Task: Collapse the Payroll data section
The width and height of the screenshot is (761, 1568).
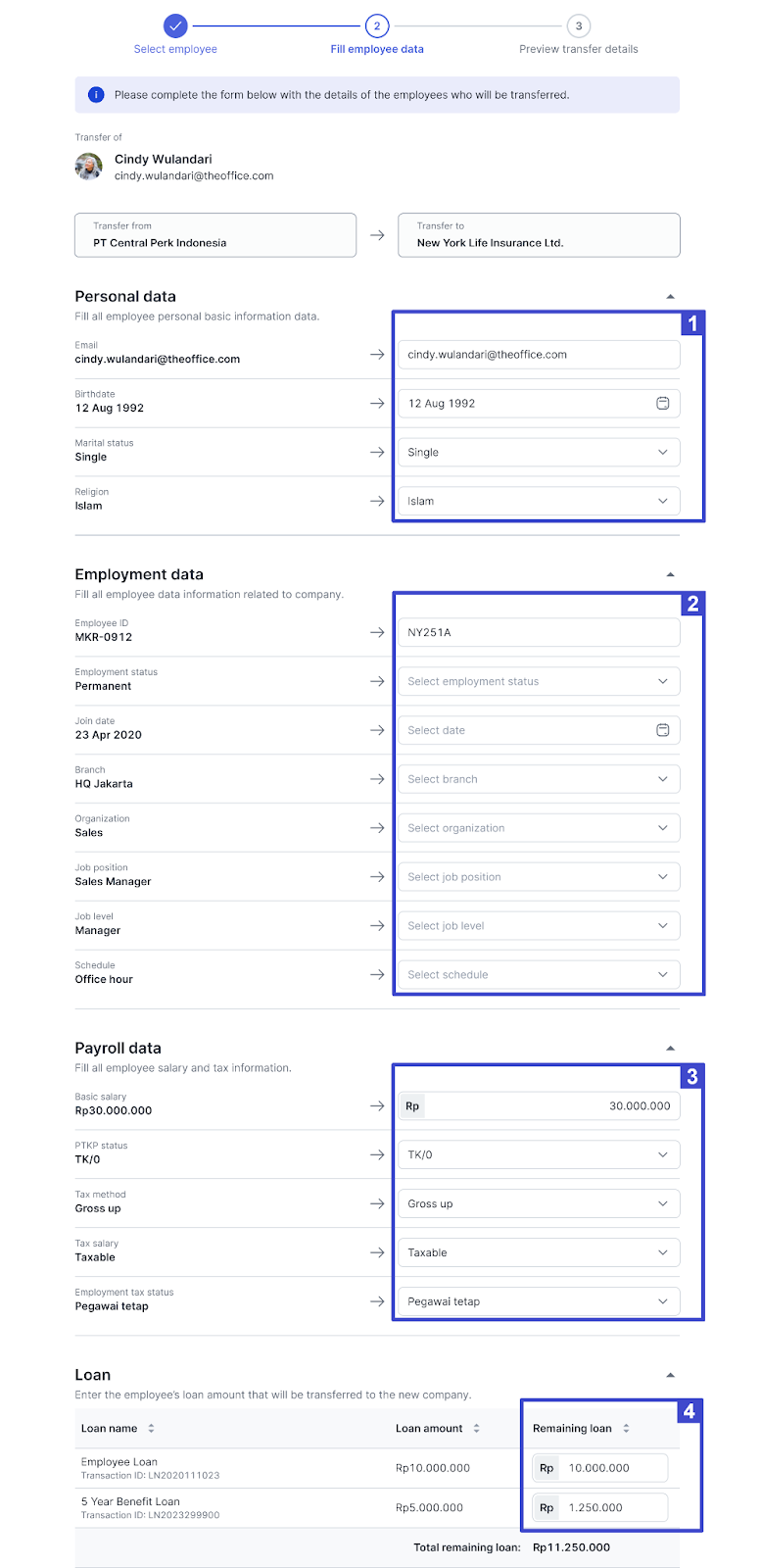Action: [670, 1048]
